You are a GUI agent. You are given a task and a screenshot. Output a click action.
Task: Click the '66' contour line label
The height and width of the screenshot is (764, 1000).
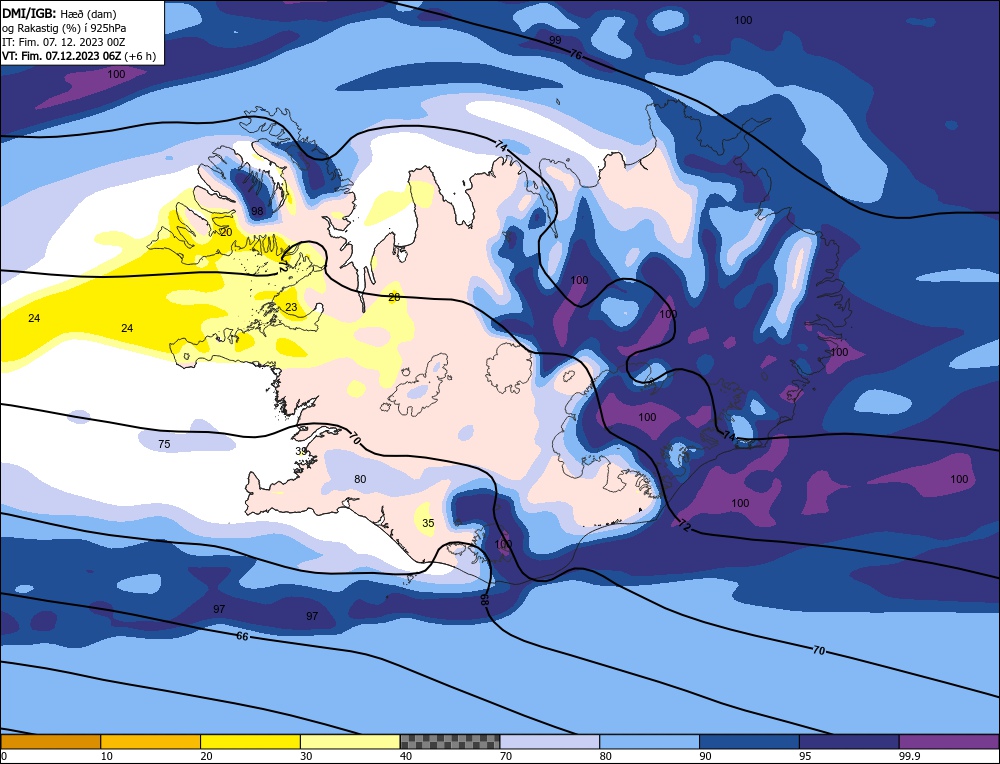(x=242, y=636)
